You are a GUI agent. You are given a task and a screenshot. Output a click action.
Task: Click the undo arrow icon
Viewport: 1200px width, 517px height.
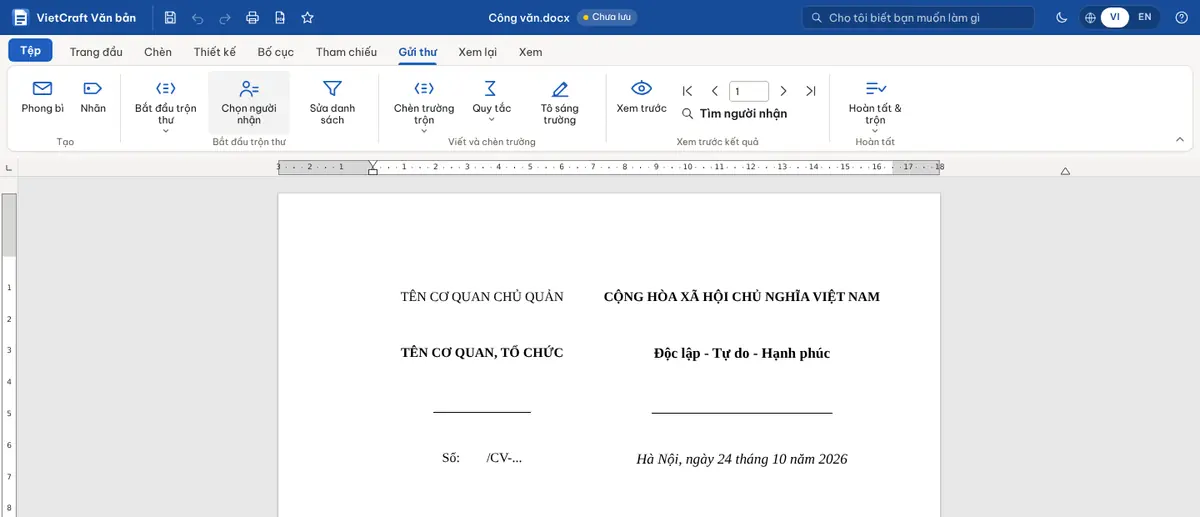pyautogui.click(x=198, y=17)
